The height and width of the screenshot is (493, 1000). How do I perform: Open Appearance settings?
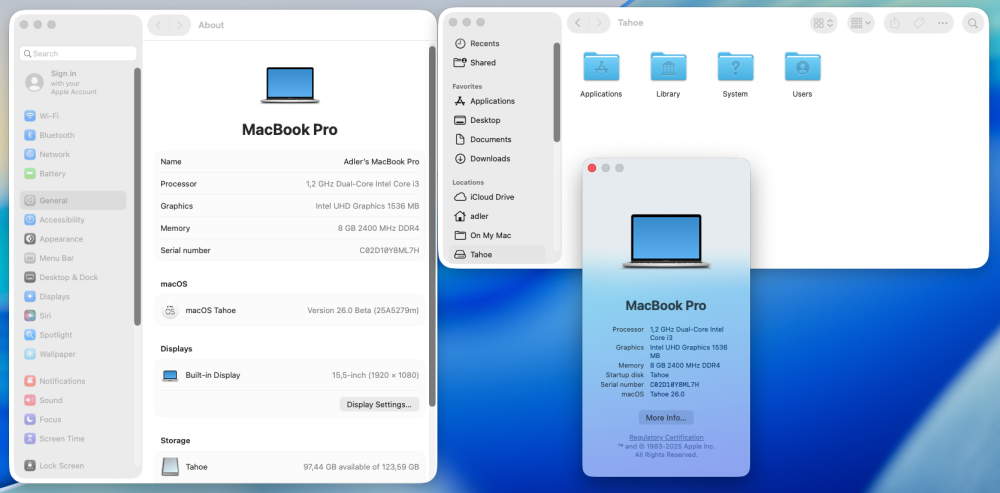click(x=73, y=239)
